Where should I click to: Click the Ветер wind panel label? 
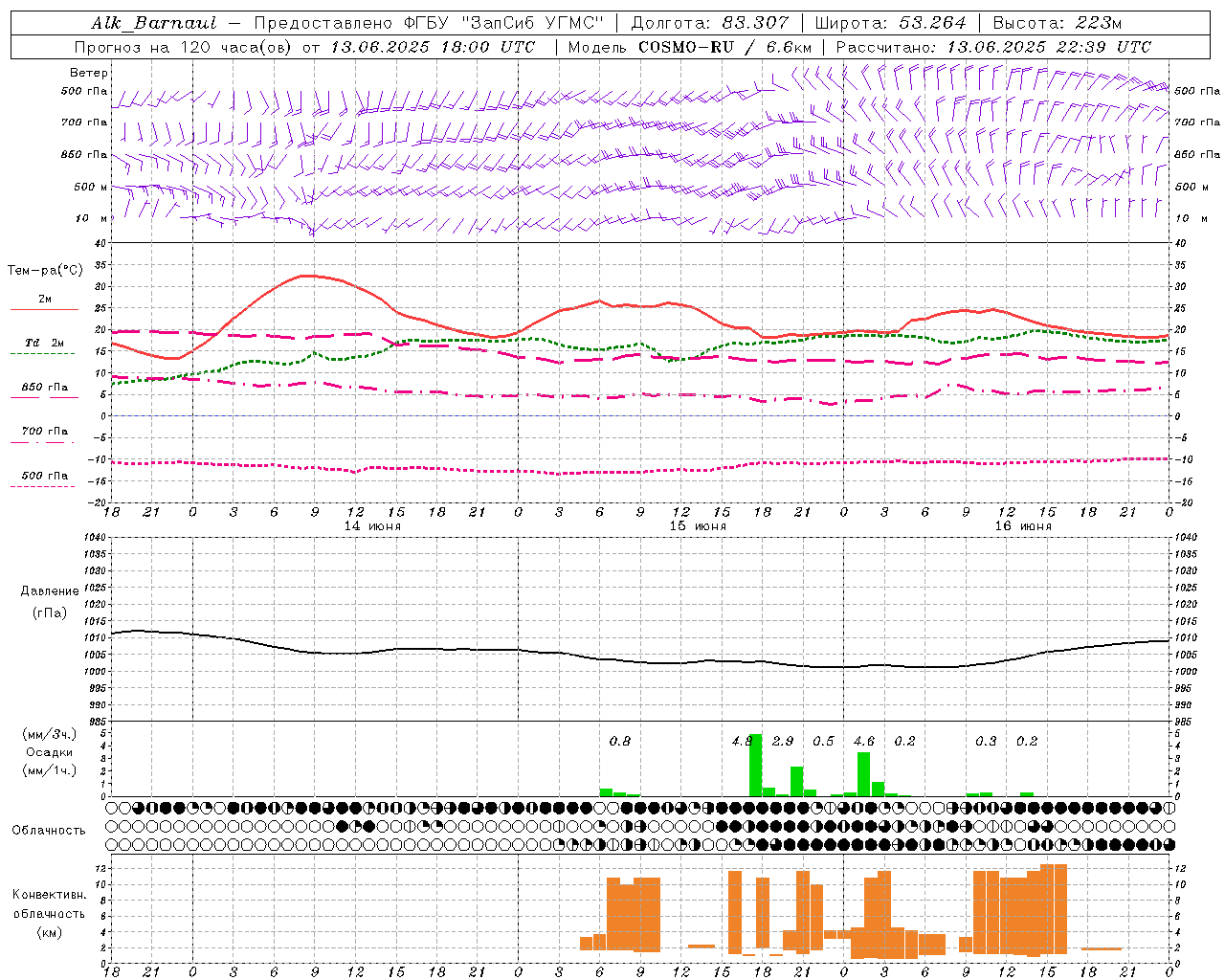click(x=89, y=73)
